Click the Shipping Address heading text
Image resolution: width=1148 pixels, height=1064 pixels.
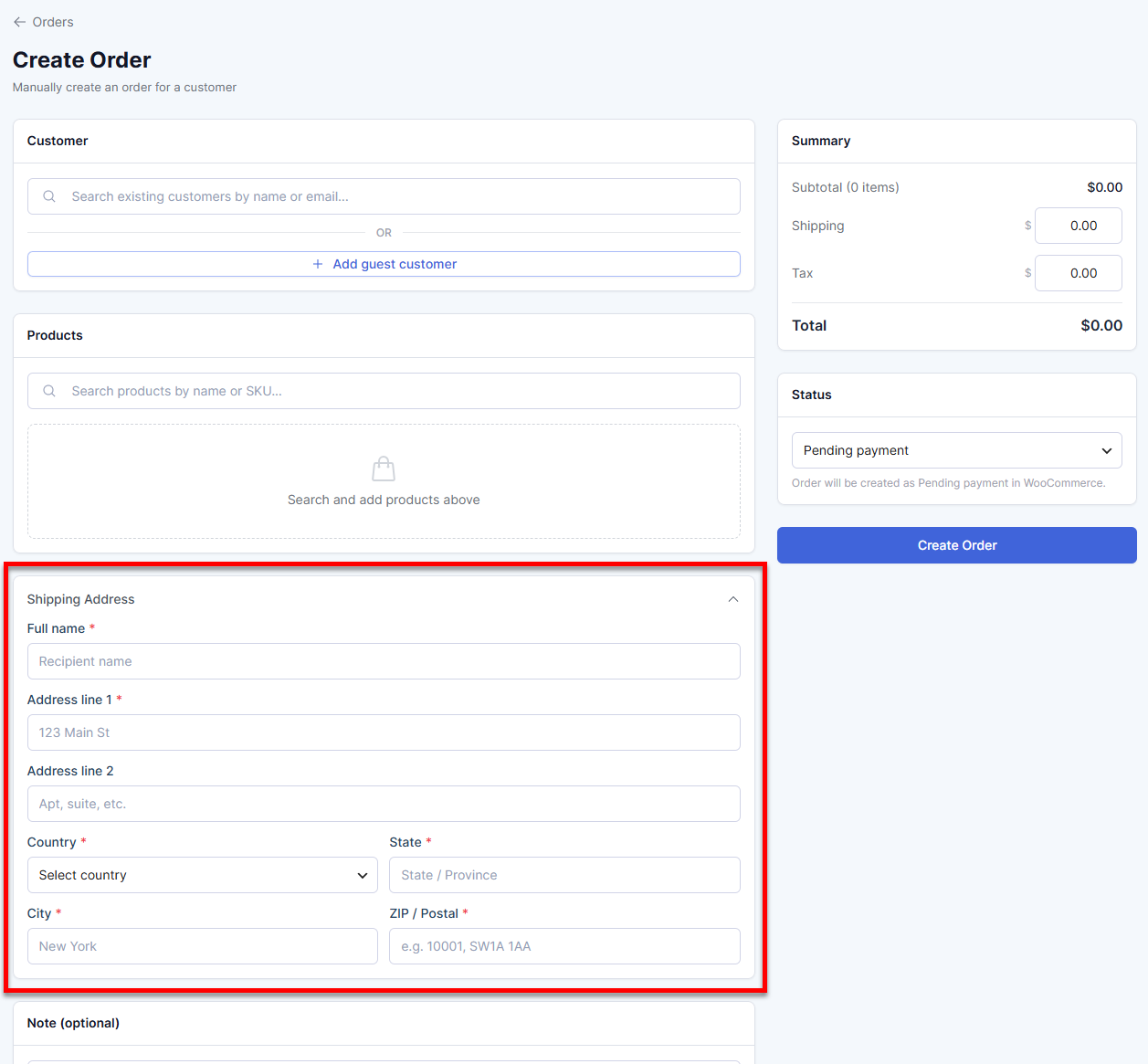[80, 599]
